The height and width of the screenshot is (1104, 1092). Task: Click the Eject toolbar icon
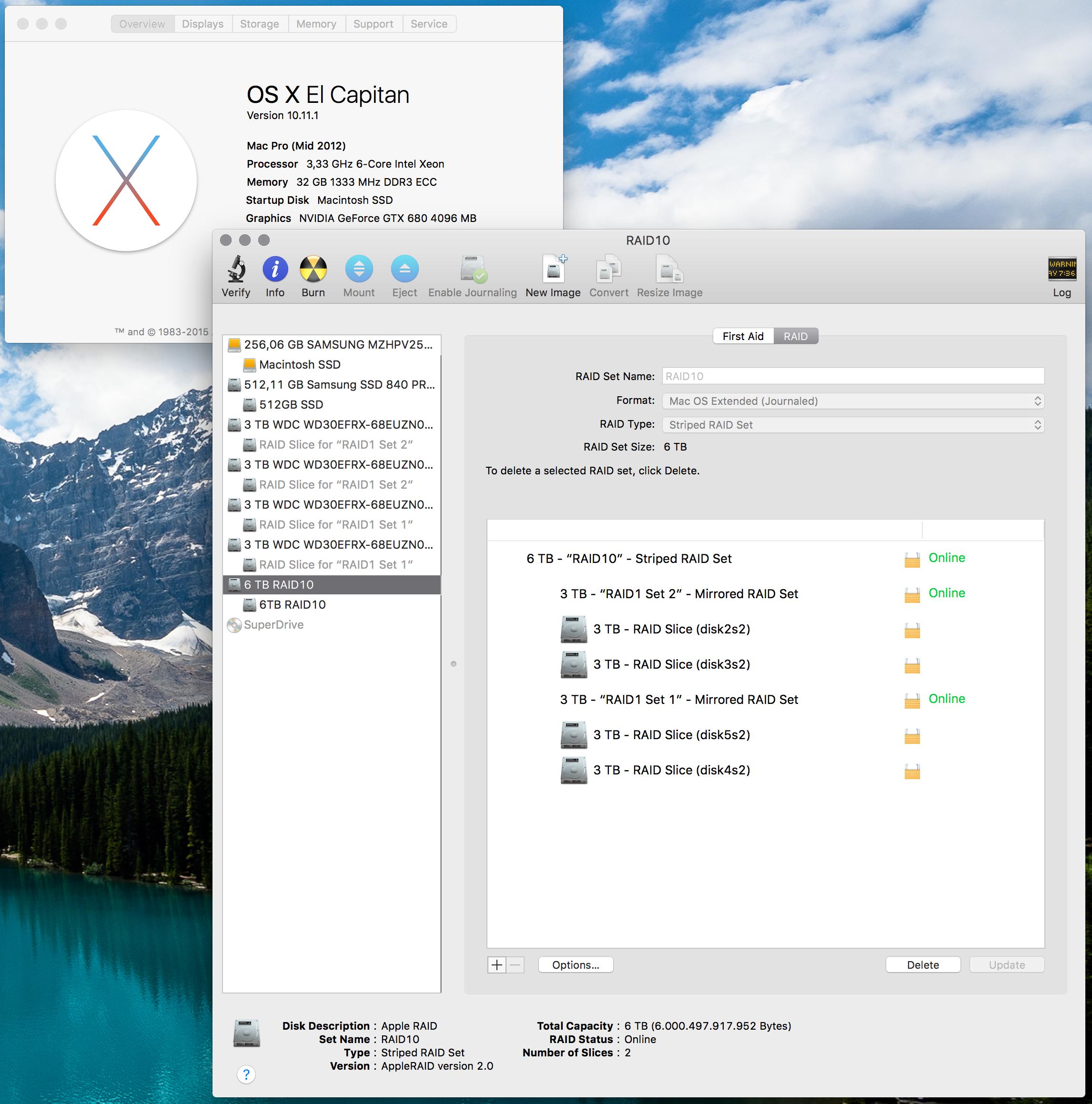[x=404, y=270]
